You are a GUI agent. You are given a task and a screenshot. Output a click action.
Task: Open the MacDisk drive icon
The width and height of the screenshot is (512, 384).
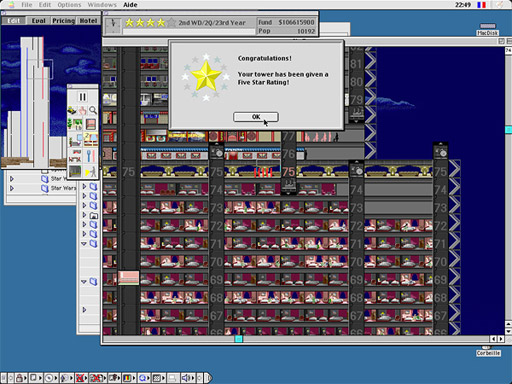[487, 29]
